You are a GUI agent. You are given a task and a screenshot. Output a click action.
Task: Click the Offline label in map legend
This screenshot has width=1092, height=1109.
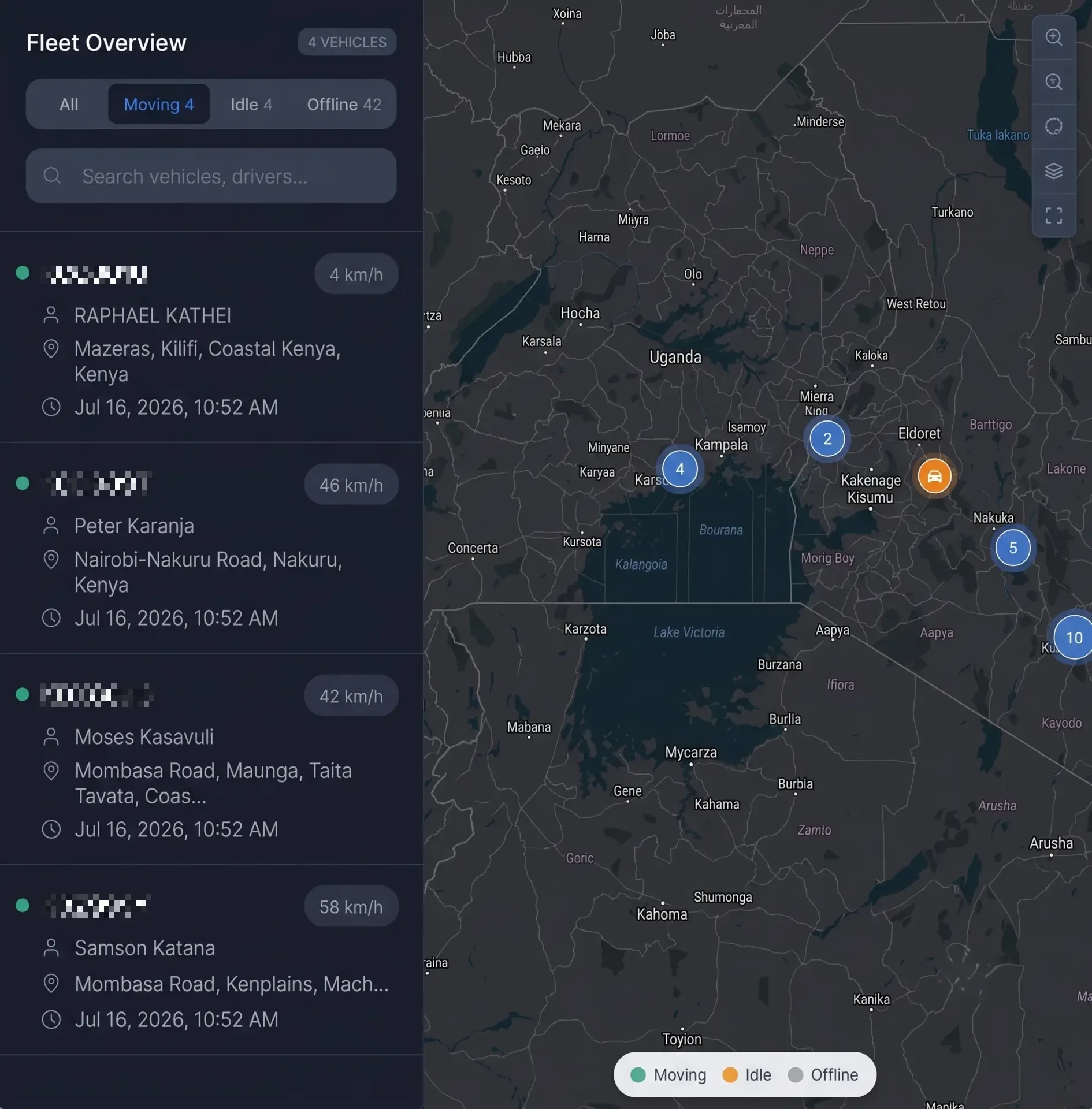point(834,1075)
